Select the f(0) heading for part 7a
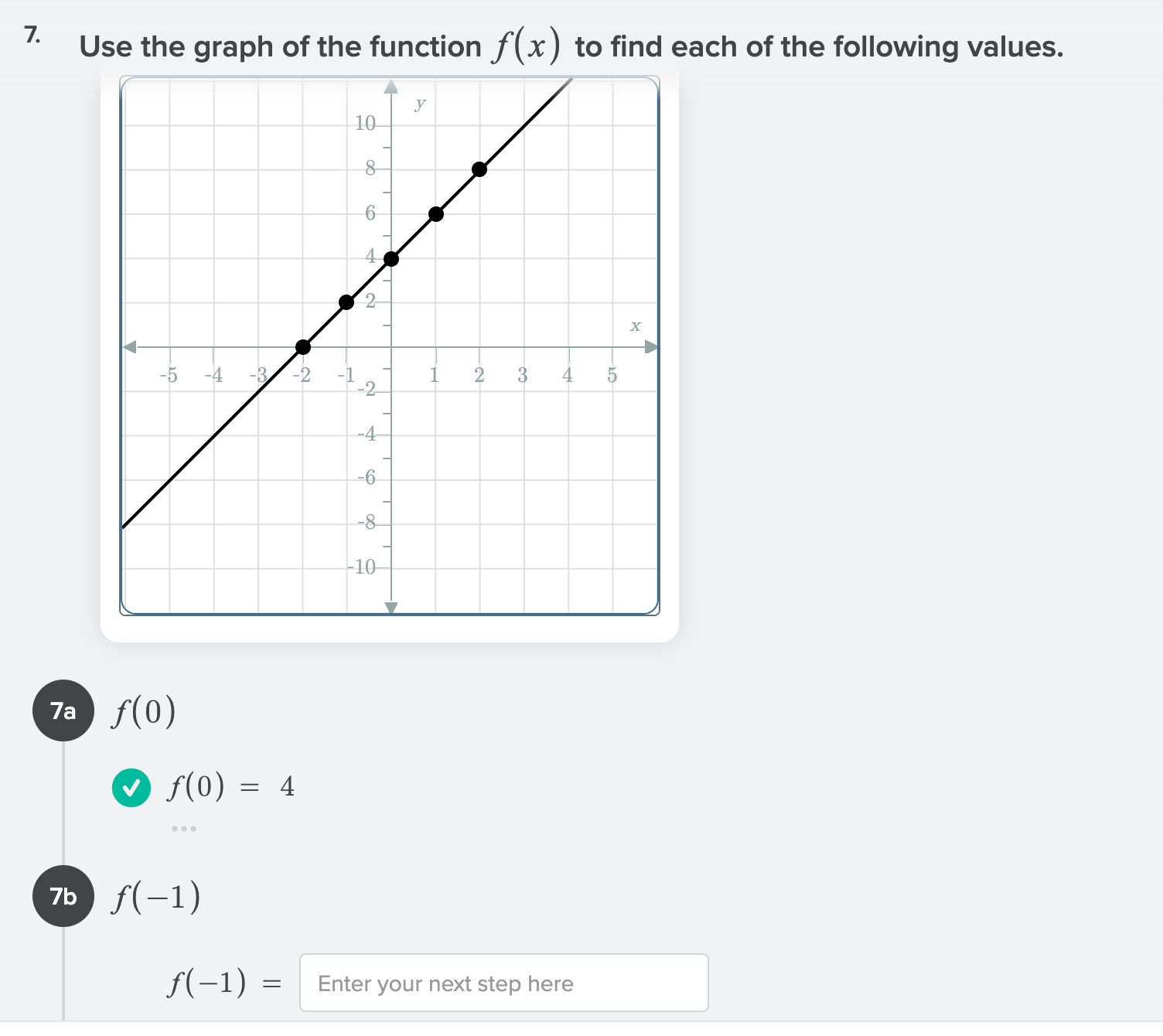This screenshot has height=1036, width=1163. point(144,710)
